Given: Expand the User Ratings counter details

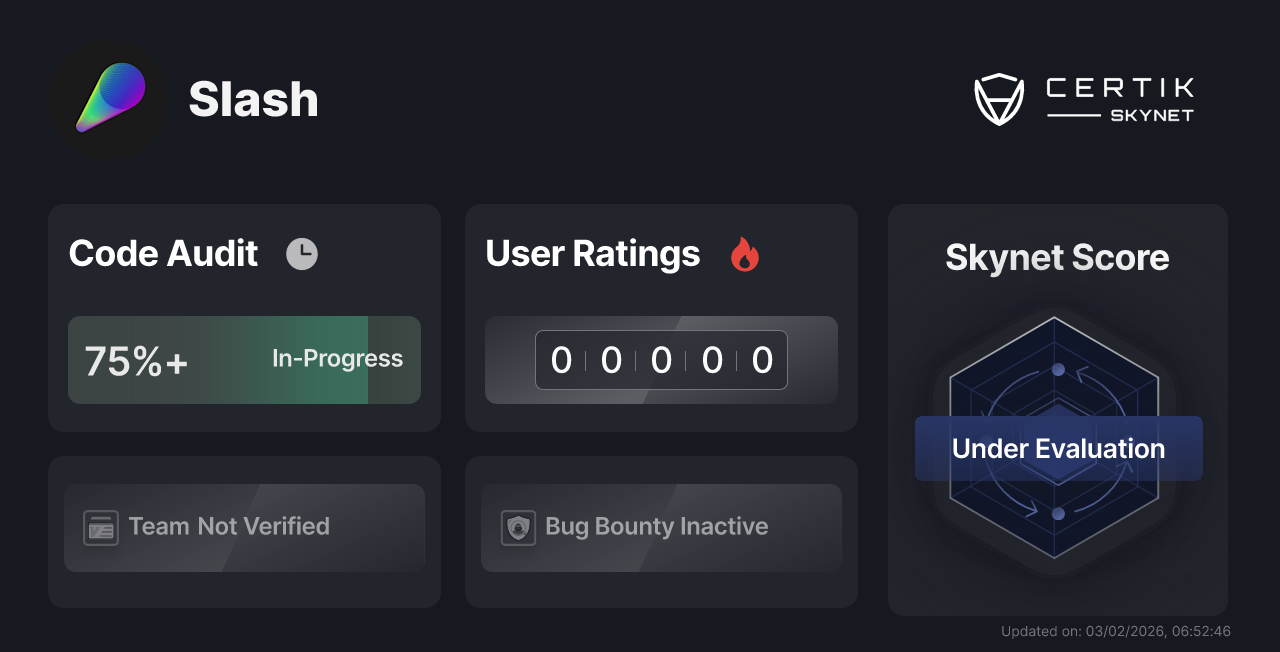Looking at the screenshot, I should point(661,360).
